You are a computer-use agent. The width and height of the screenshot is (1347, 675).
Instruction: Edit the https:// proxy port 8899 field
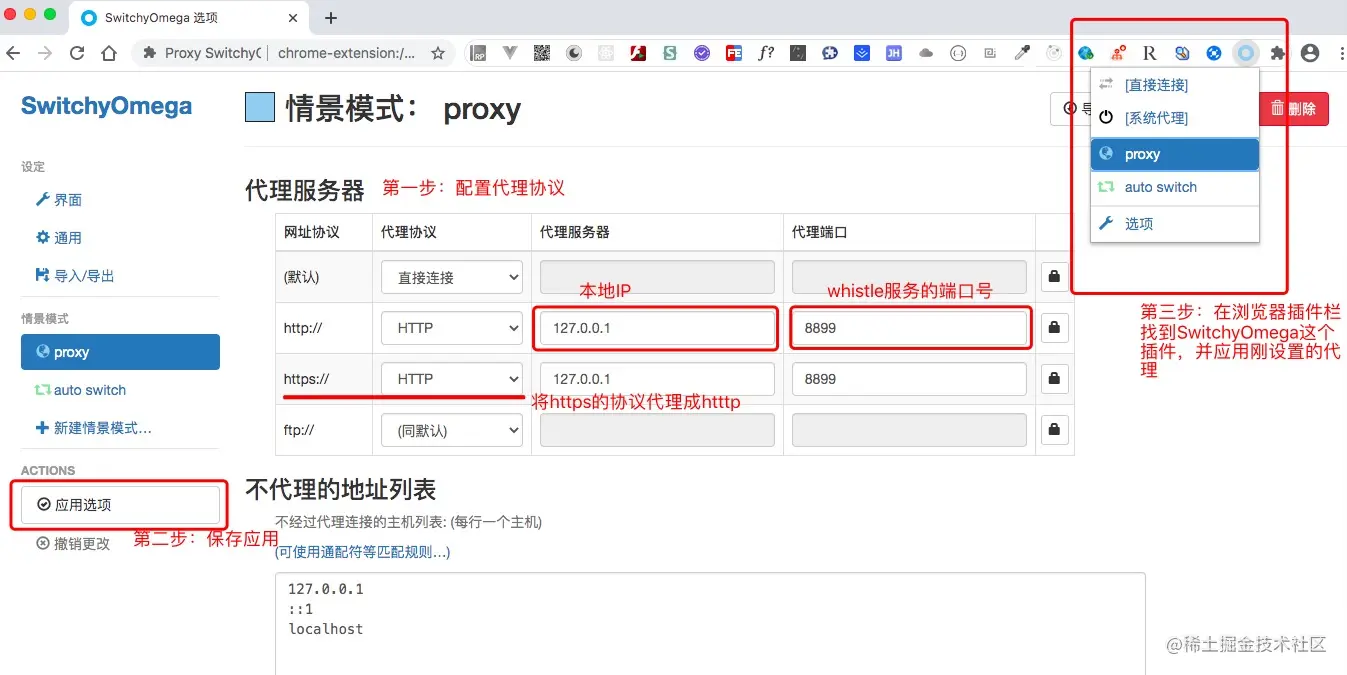(x=909, y=379)
